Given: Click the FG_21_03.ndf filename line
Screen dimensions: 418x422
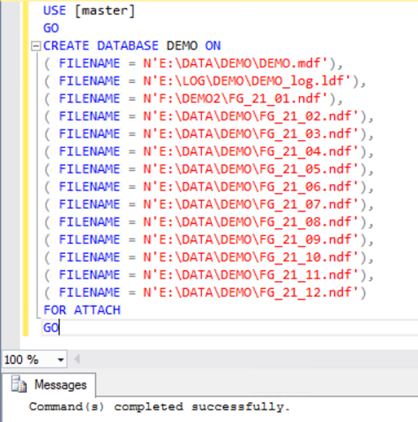Looking at the screenshot, I should tap(208, 134).
